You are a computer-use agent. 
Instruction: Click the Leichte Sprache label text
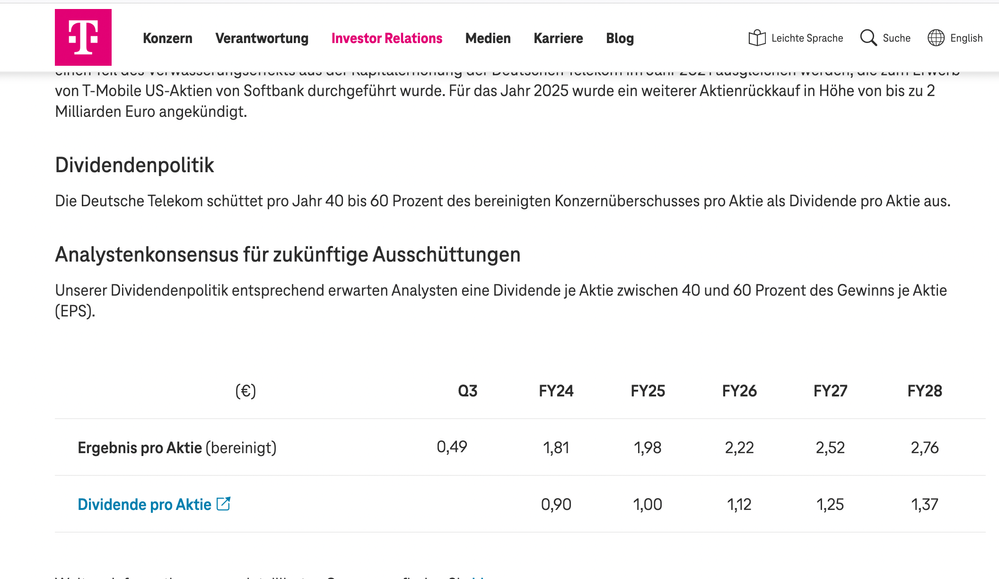(806, 37)
